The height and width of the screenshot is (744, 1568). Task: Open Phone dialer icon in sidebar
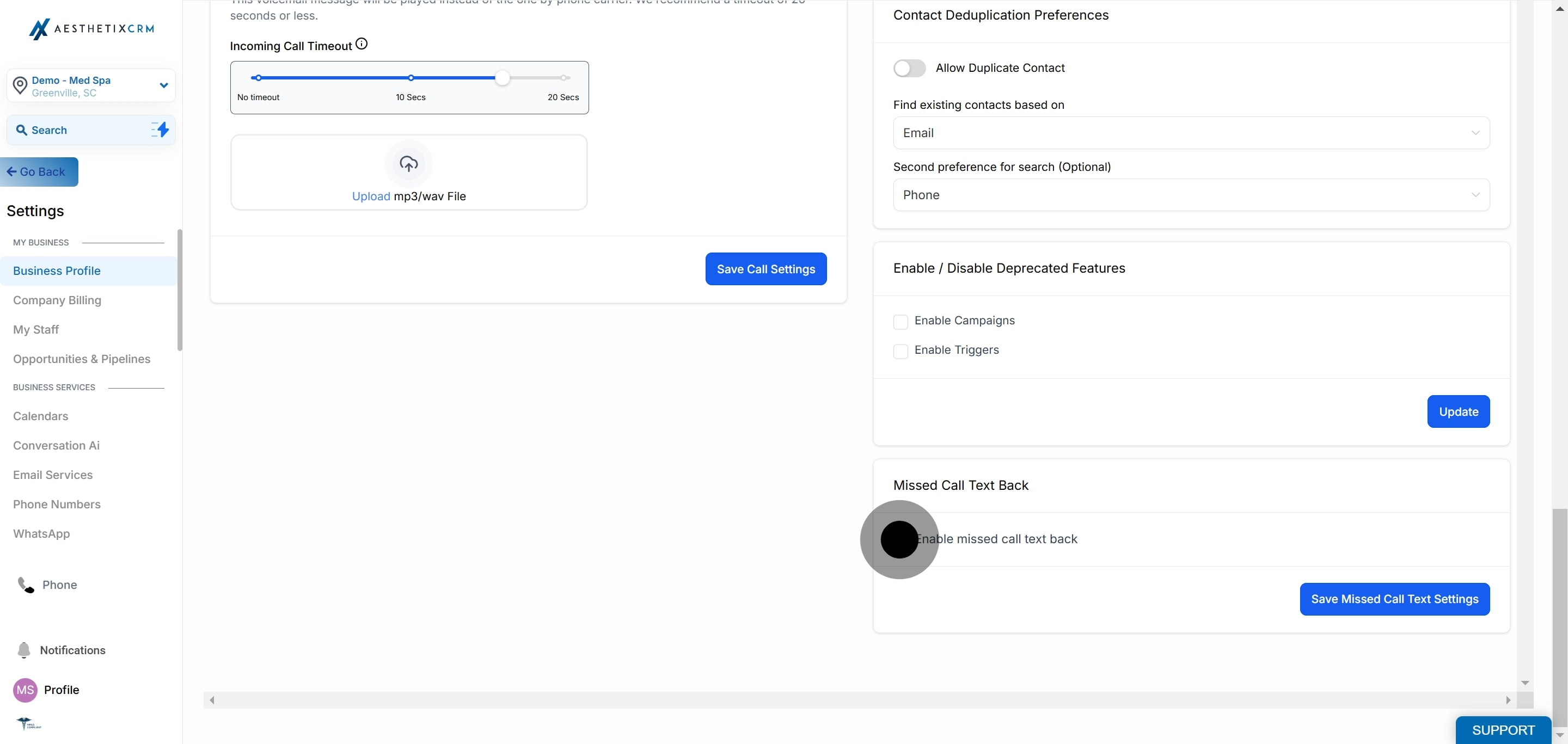click(x=26, y=585)
